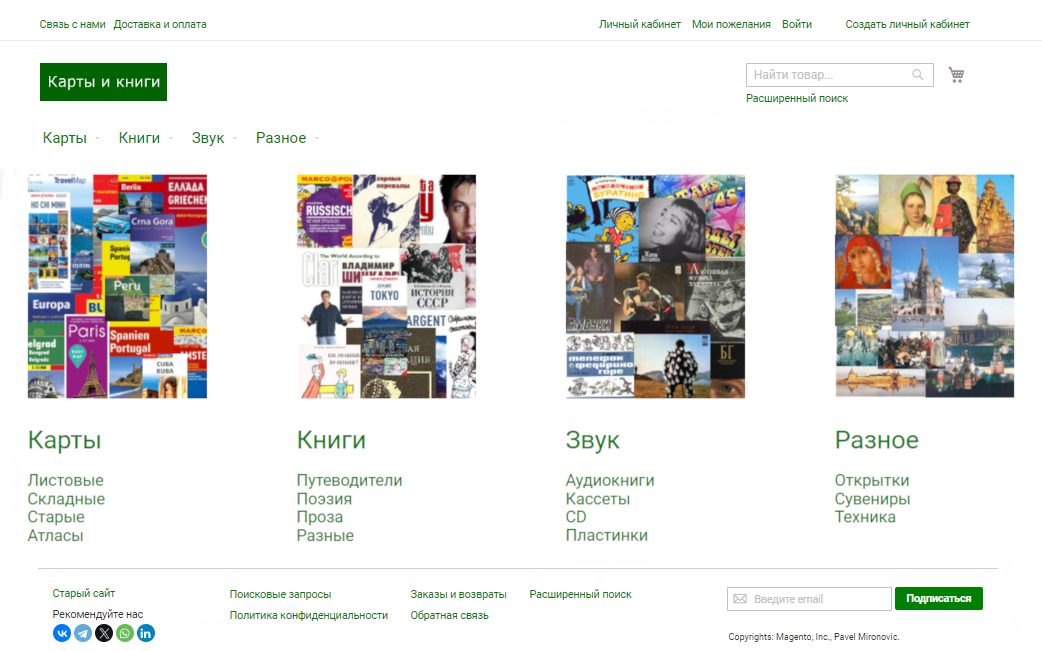Viewport: 1042px width, 651px height.
Task: Select the Кассеты subcategory
Action: (597, 499)
